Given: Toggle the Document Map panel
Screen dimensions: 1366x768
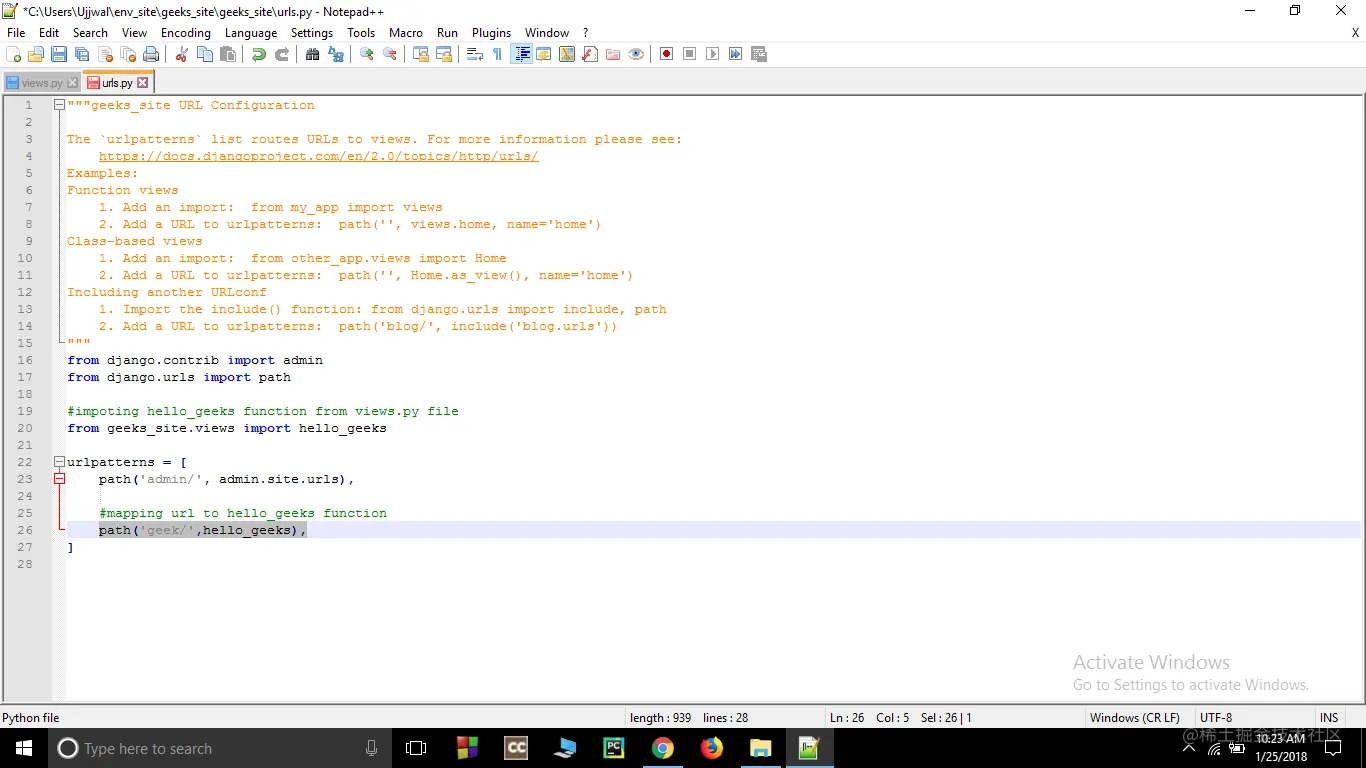Looking at the screenshot, I should point(567,54).
